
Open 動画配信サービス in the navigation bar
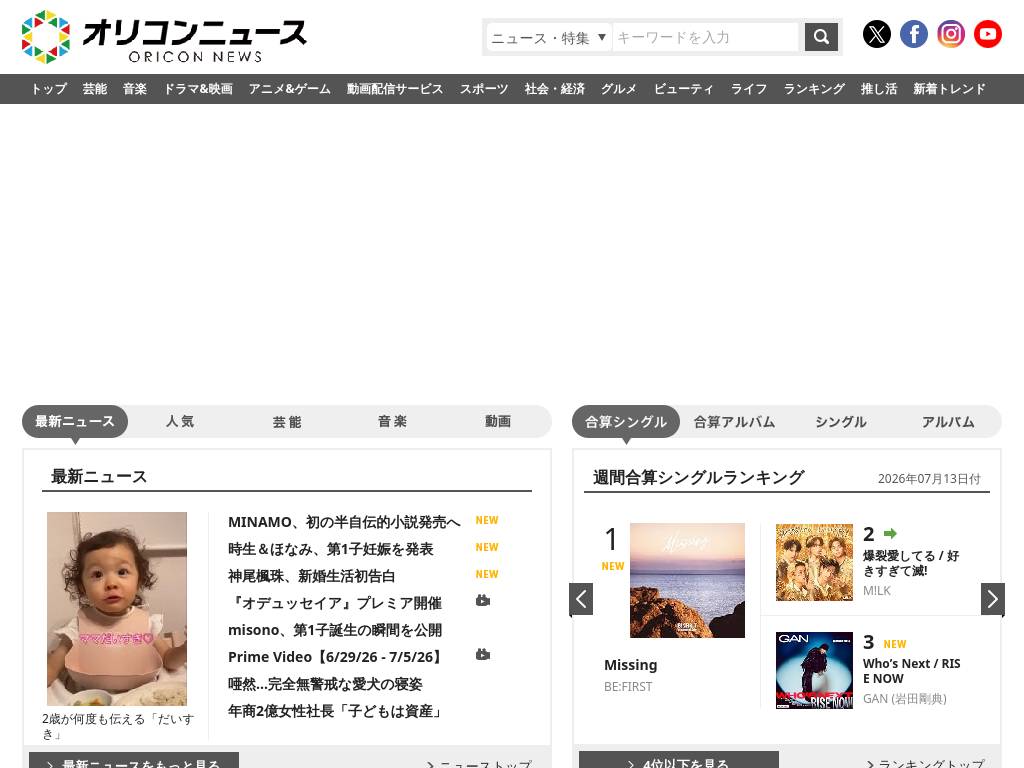(394, 89)
